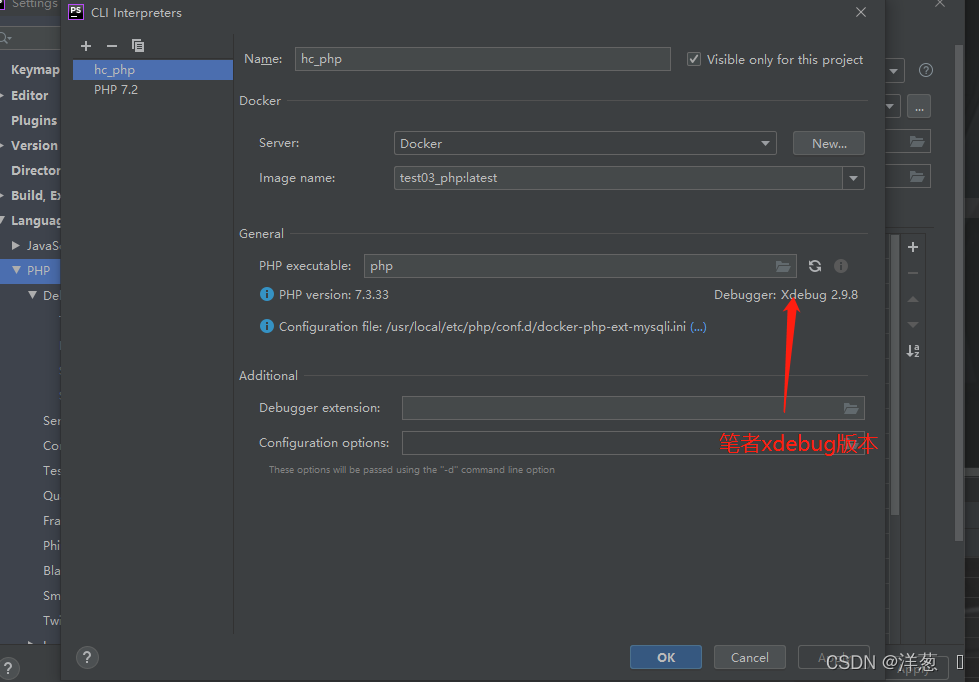Image resolution: width=979 pixels, height=682 pixels.
Task: Click New... button next to Server
Action: point(829,143)
